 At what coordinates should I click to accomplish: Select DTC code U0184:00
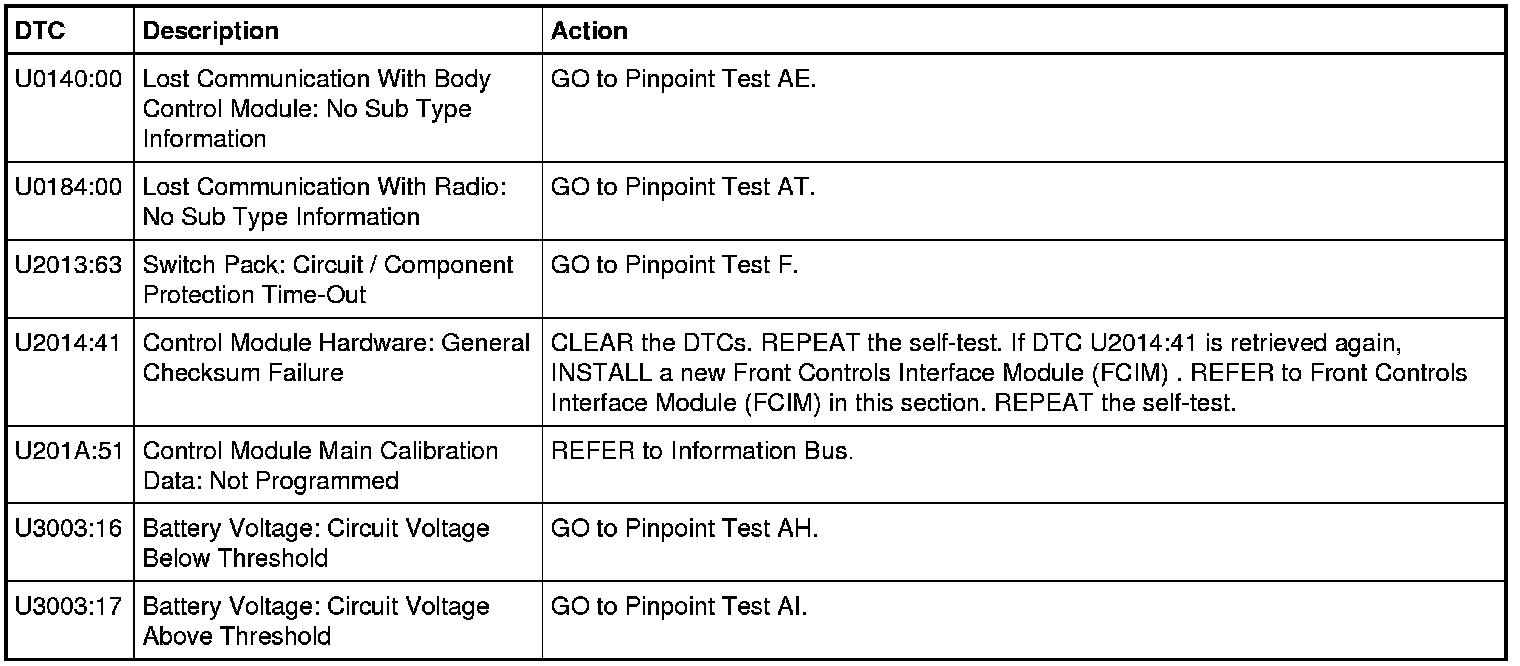tap(69, 187)
